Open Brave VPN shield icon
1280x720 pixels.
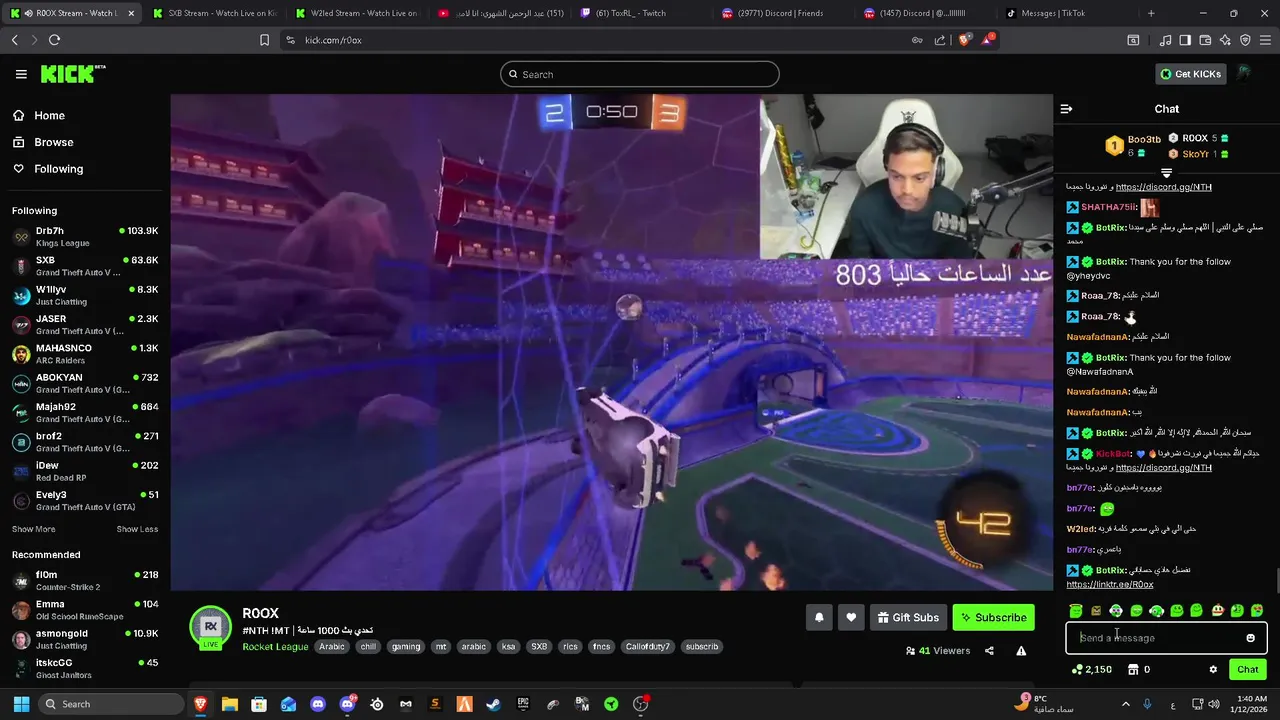point(1245,40)
